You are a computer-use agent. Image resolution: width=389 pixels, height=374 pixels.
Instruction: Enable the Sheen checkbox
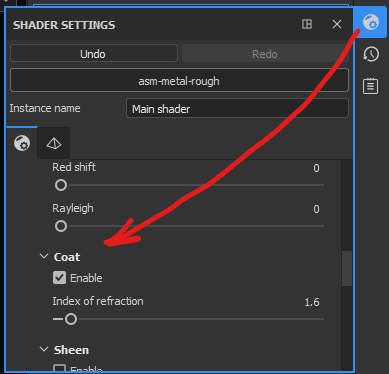point(59,368)
